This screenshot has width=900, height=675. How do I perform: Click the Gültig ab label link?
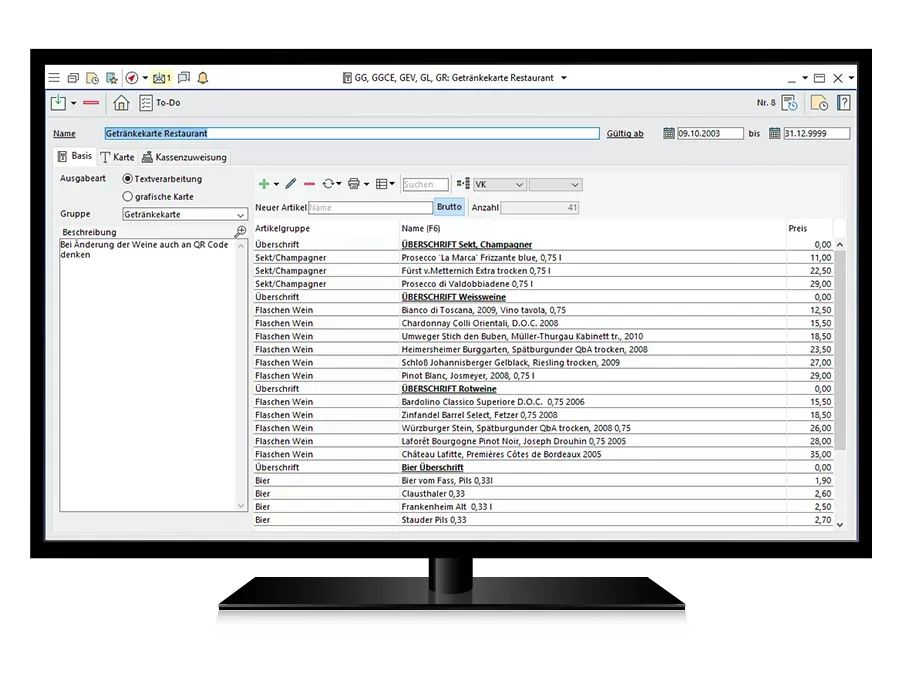[625, 134]
